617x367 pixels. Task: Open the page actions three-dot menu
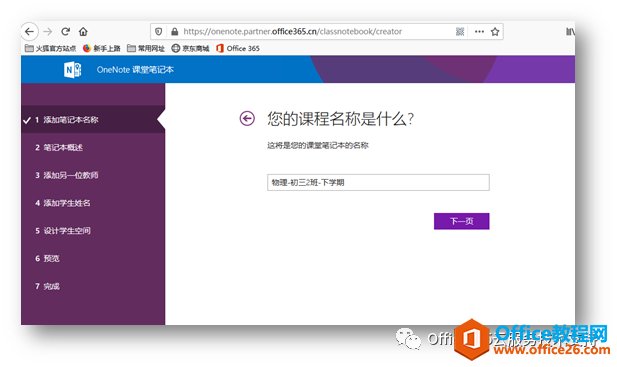coord(479,31)
